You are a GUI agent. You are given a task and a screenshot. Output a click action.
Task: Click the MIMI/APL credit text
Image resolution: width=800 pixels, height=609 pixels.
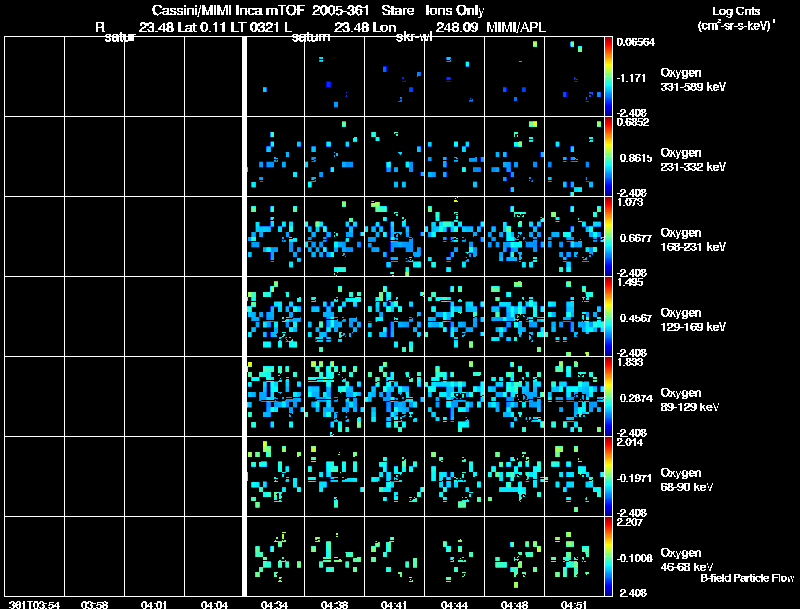[516, 27]
